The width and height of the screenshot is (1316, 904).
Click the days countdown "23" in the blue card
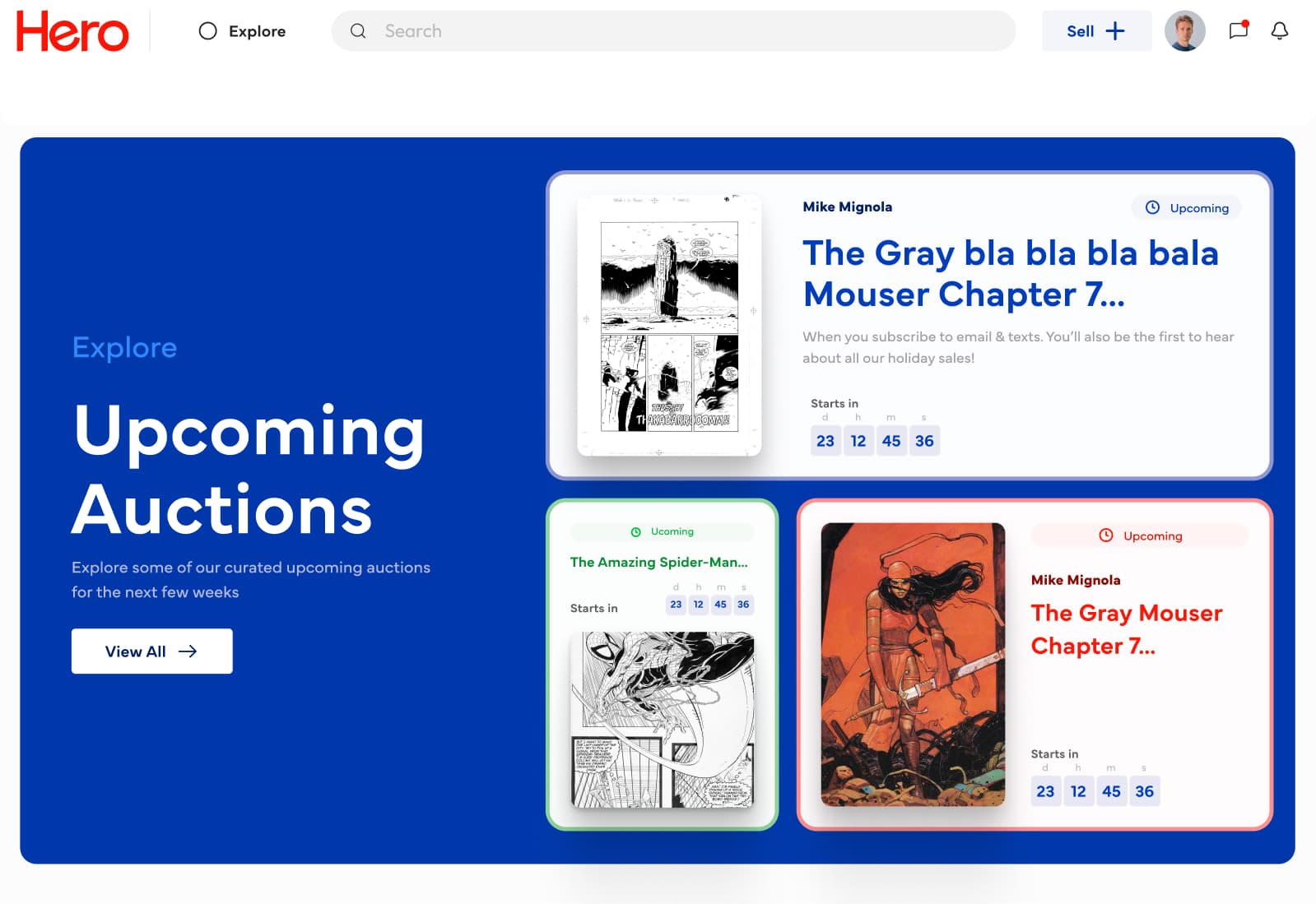click(x=825, y=441)
